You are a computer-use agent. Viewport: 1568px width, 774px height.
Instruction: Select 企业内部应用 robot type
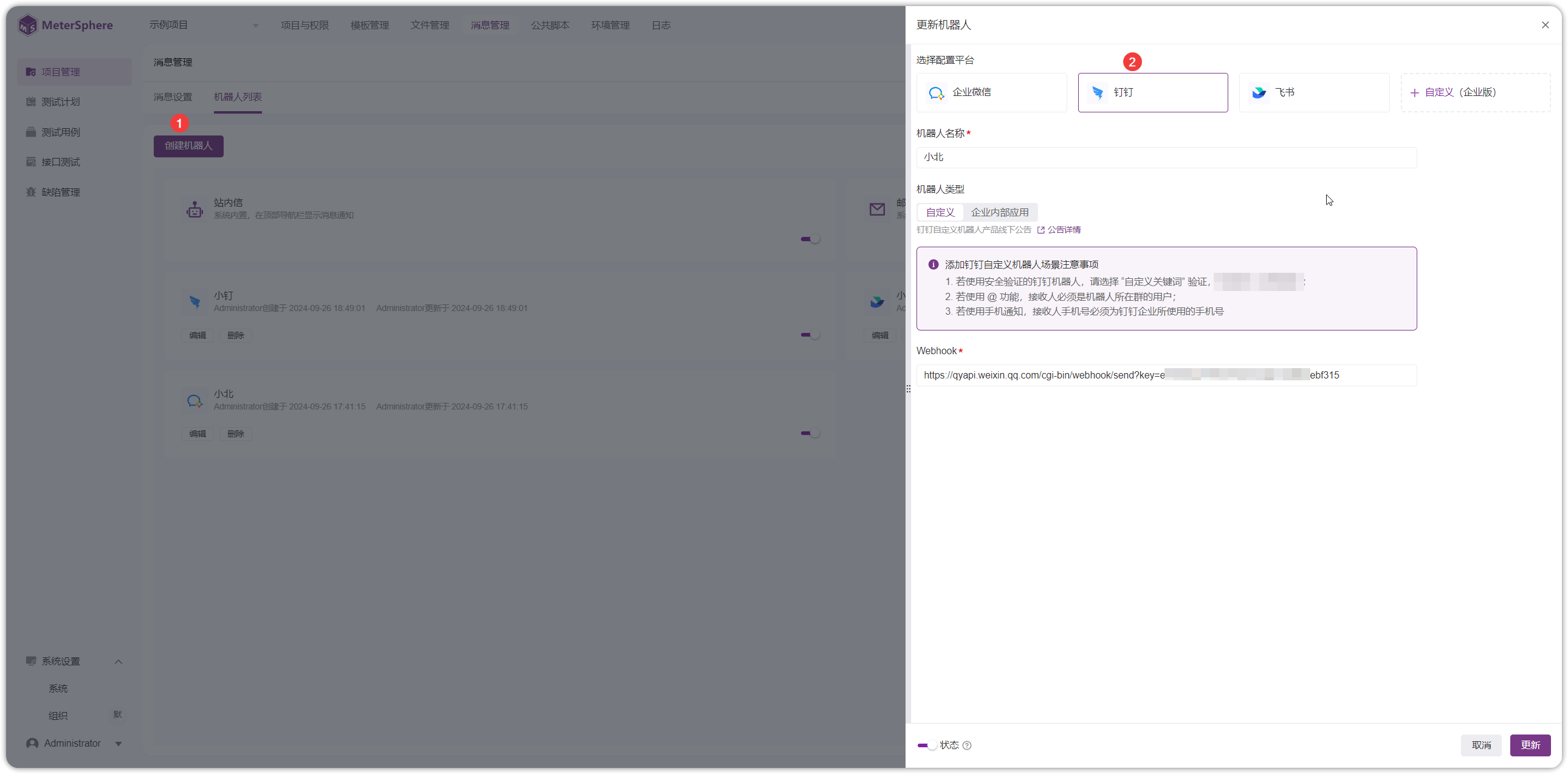[1000, 213]
